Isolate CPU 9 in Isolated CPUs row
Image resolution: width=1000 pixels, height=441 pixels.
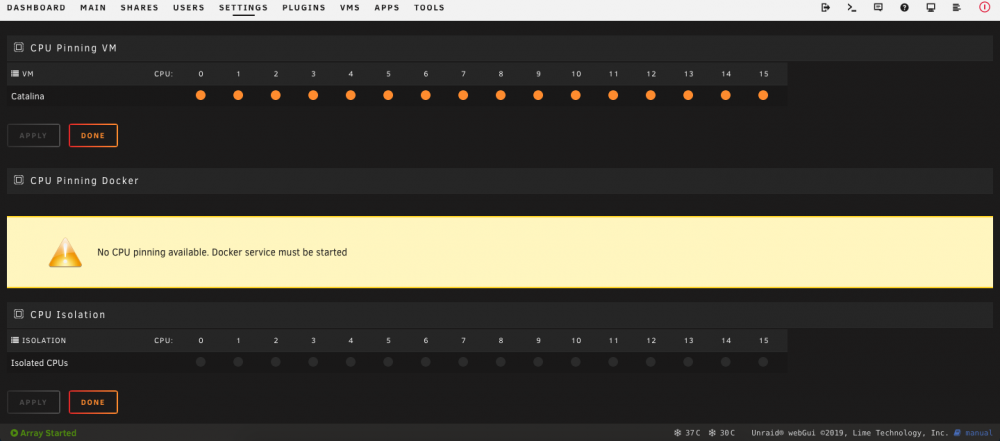point(538,362)
